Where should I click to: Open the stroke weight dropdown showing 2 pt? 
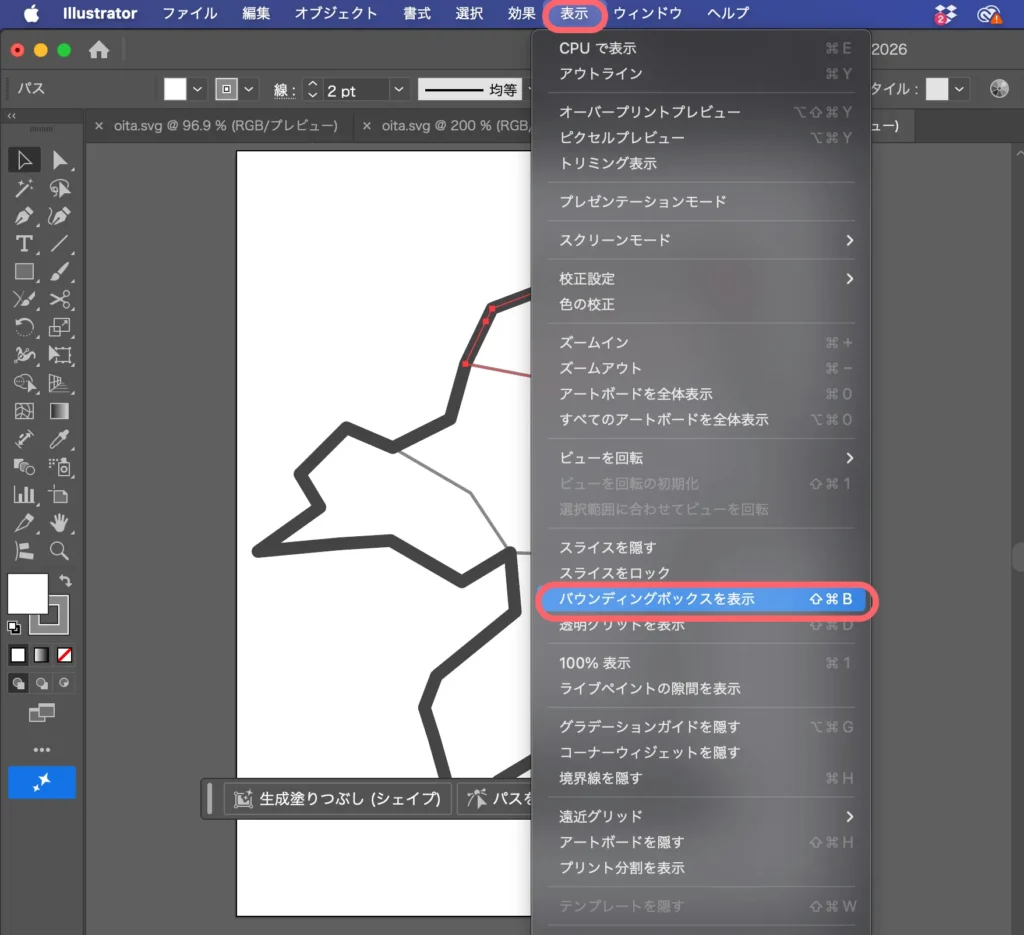click(399, 89)
